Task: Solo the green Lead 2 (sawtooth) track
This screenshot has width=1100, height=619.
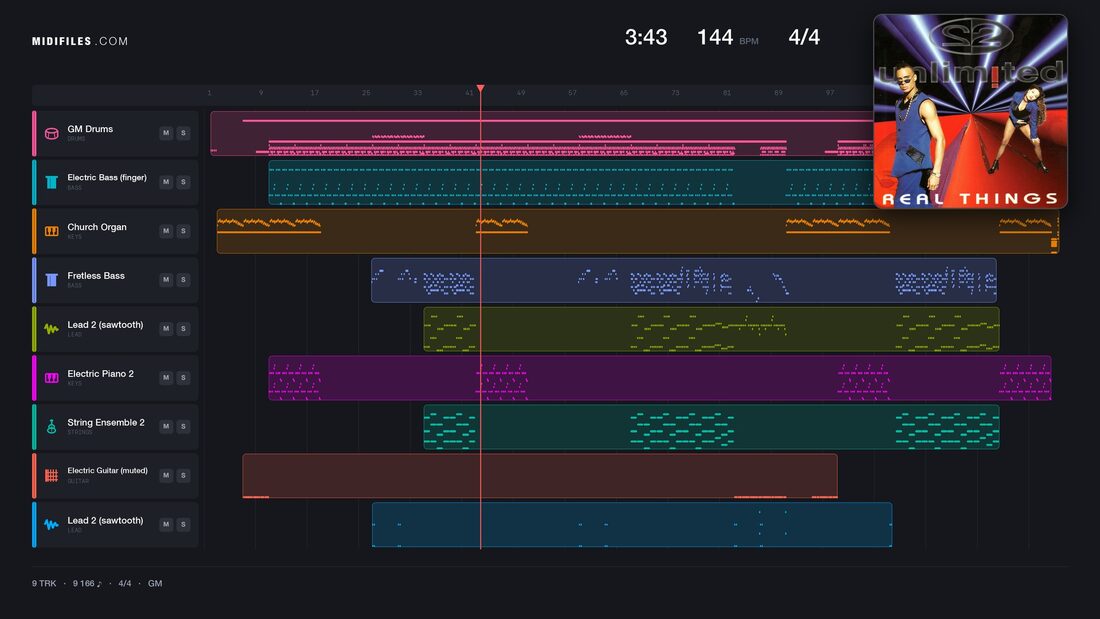Action: pos(183,328)
